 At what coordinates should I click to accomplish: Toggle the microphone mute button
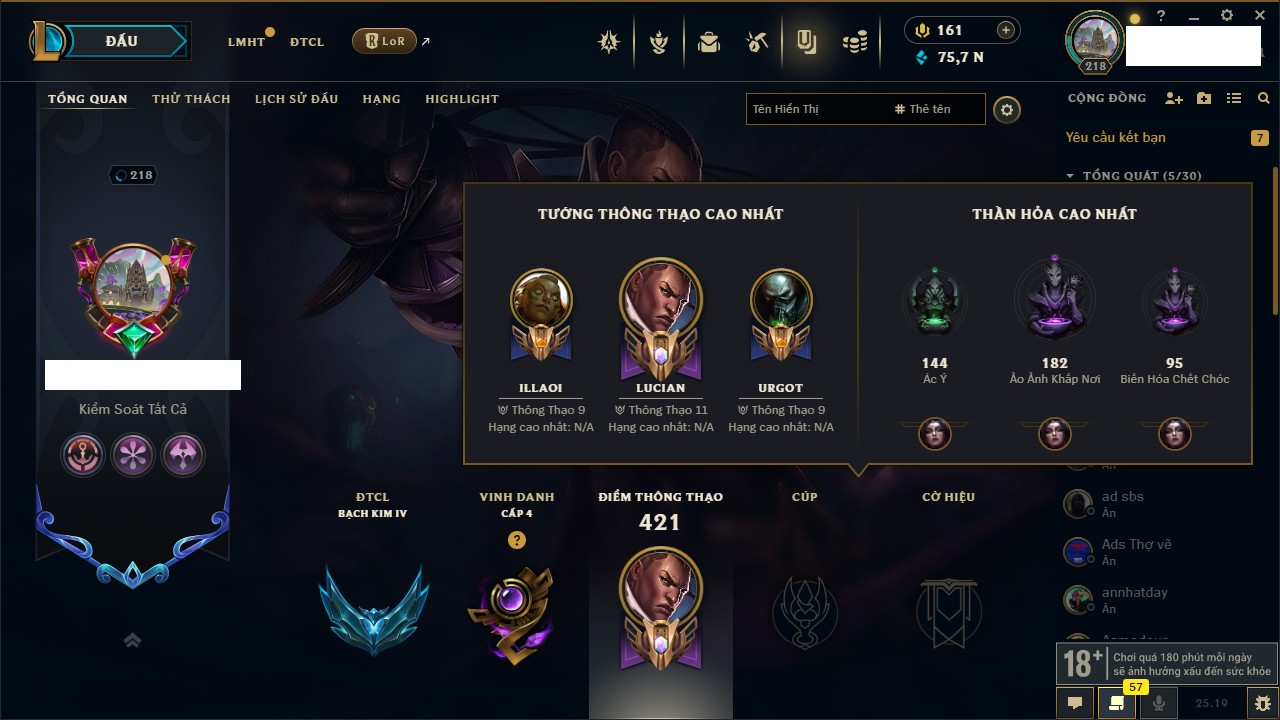click(1159, 703)
